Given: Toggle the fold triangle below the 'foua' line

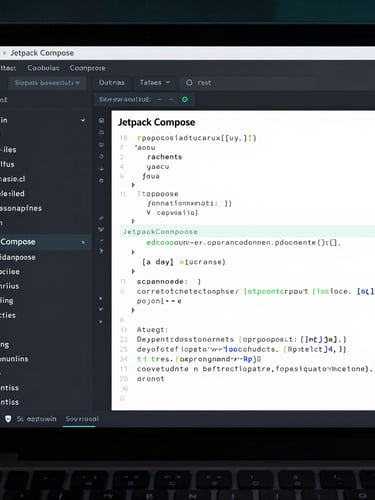Looking at the screenshot, I should [x=133, y=185].
